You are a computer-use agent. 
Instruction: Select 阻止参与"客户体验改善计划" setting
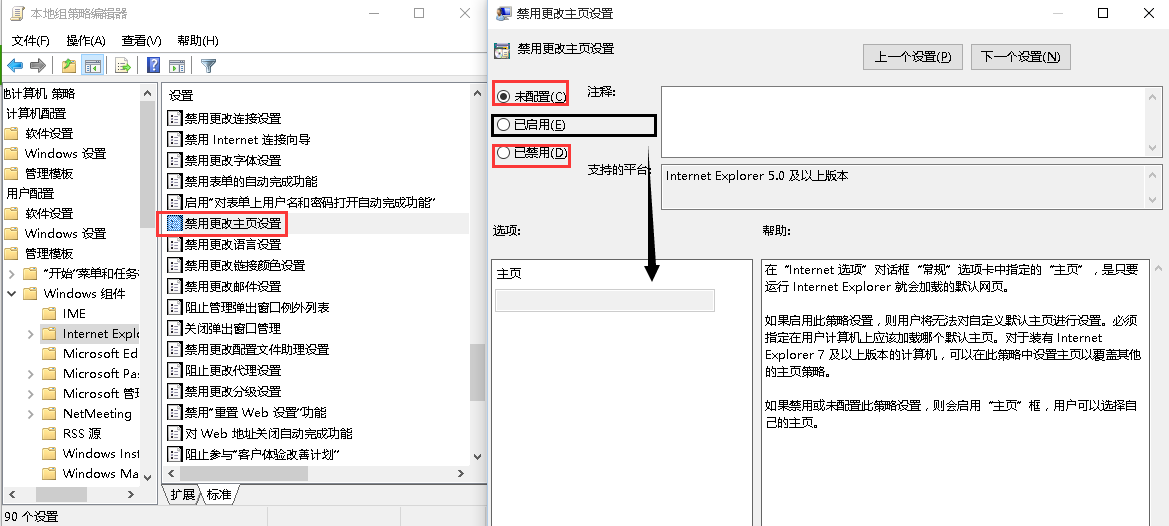pyautogui.click(x=262, y=454)
